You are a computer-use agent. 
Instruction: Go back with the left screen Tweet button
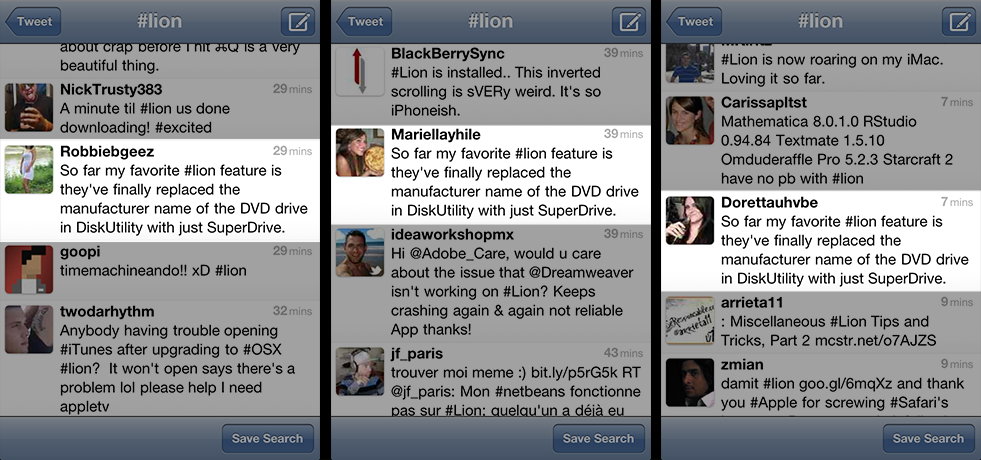33,22
